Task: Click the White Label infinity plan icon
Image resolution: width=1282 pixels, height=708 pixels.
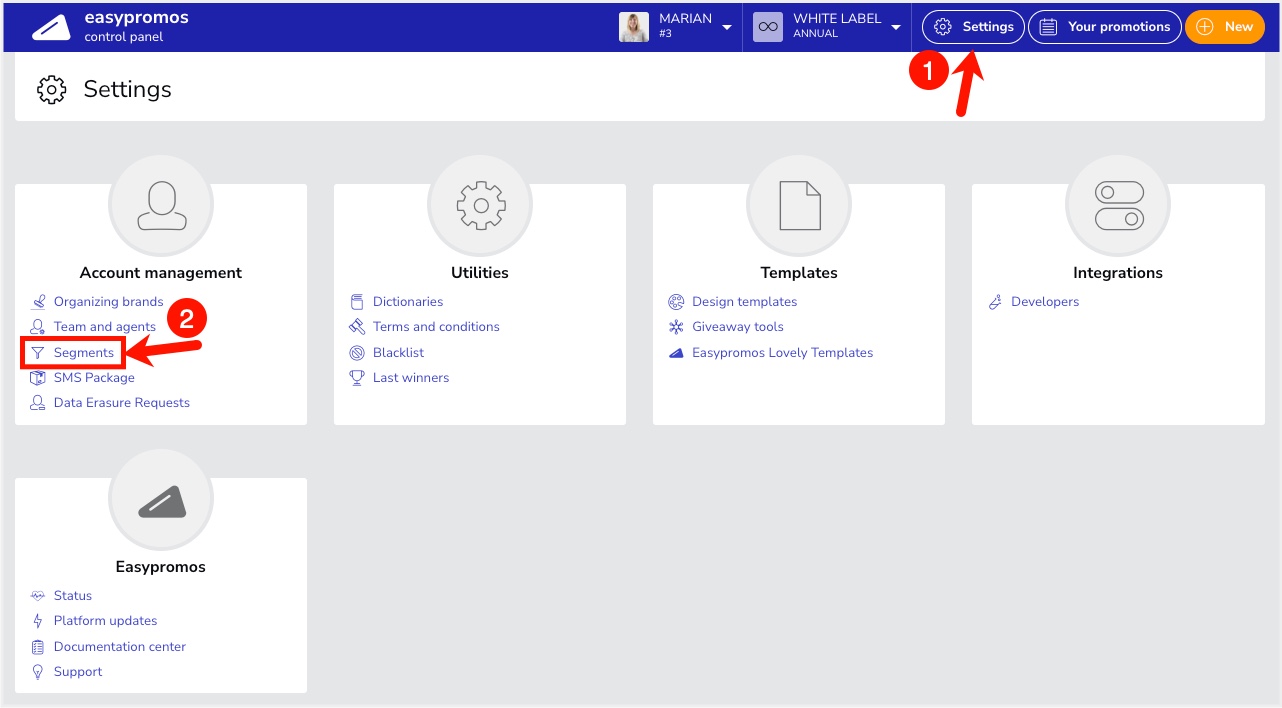Action: (x=768, y=27)
